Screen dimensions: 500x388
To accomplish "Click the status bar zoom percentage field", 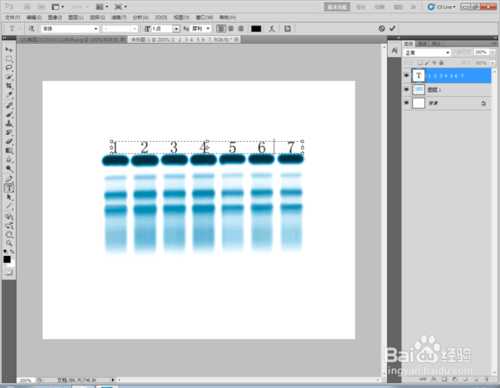I will click(26, 380).
